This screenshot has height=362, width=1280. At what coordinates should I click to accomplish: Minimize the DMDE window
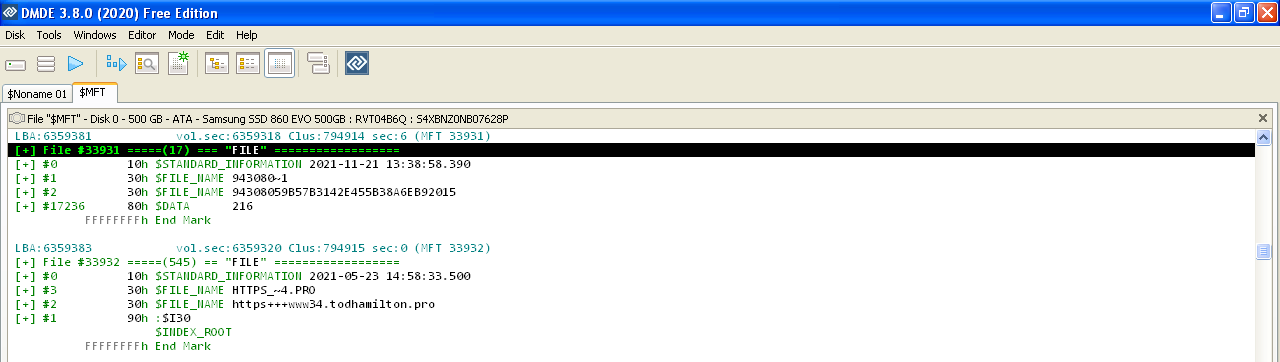[x=1222, y=12]
